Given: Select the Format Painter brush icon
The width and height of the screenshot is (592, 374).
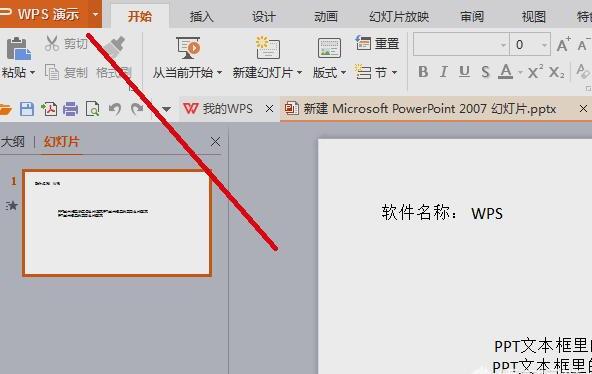Looking at the screenshot, I should pos(114,48).
